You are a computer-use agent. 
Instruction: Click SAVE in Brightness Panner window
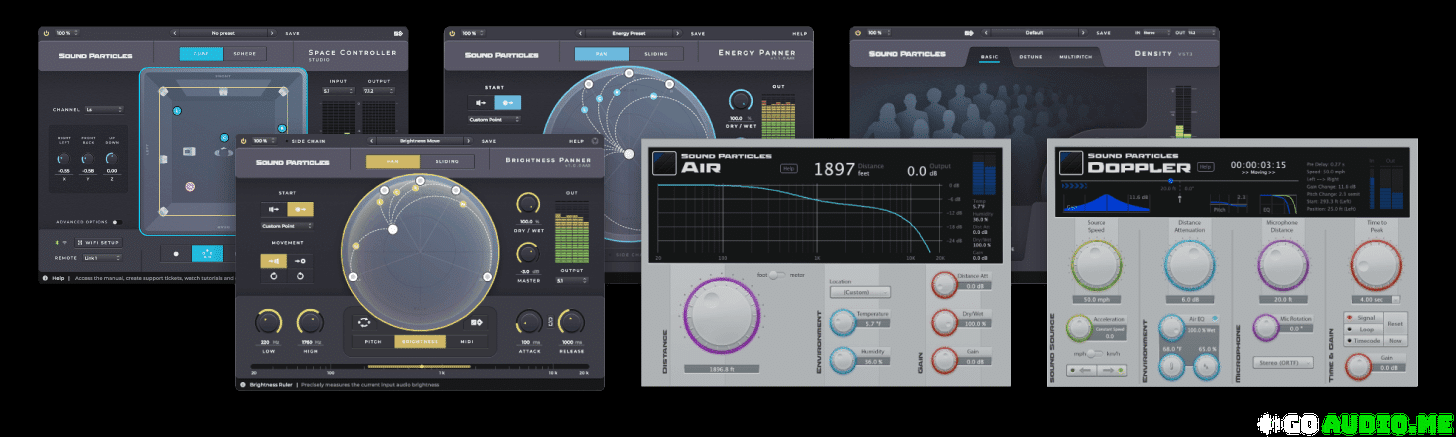tap(489, 141)
